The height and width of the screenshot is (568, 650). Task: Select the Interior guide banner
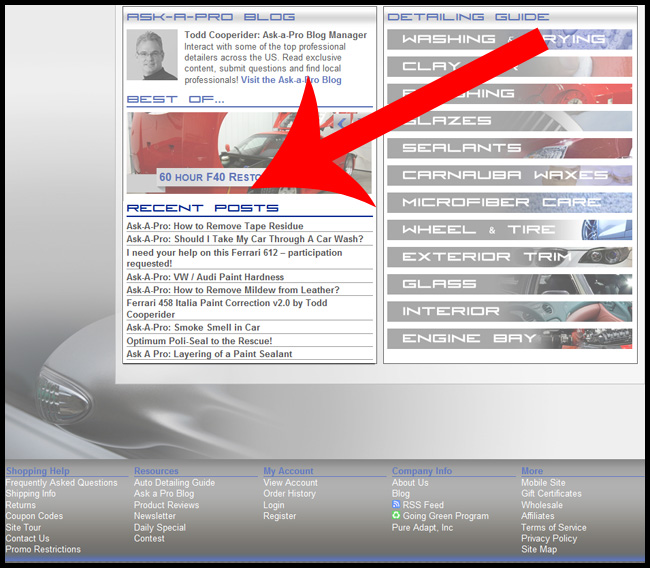(509, 311)
